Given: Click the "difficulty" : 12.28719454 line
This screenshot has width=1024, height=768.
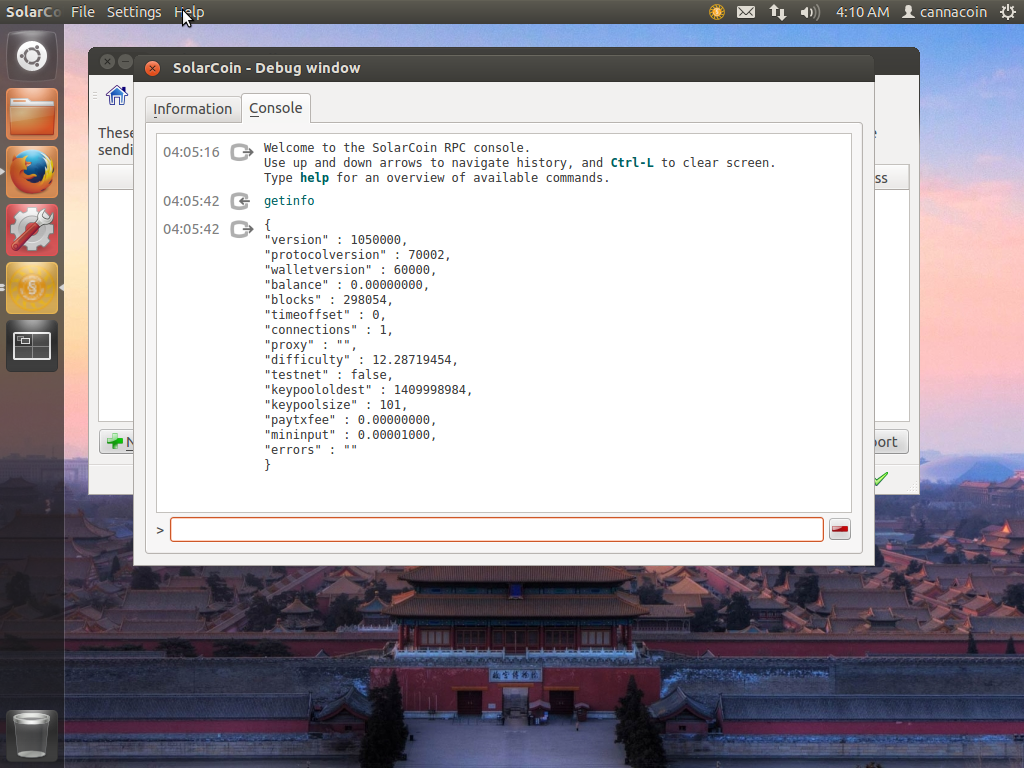Looking at the screenshot, I should pos(361,360).
